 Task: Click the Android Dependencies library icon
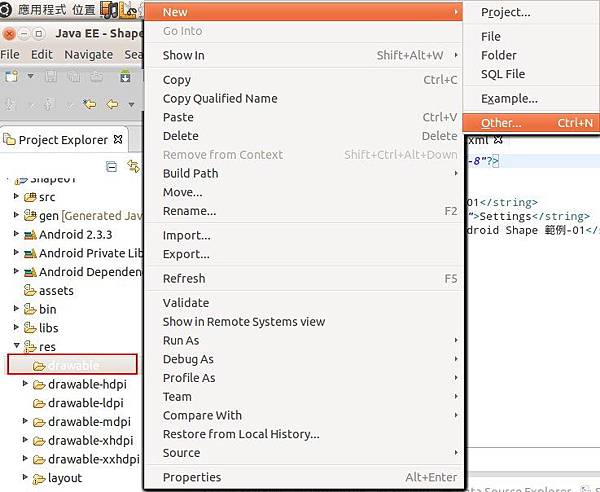[x=30, y=272]
